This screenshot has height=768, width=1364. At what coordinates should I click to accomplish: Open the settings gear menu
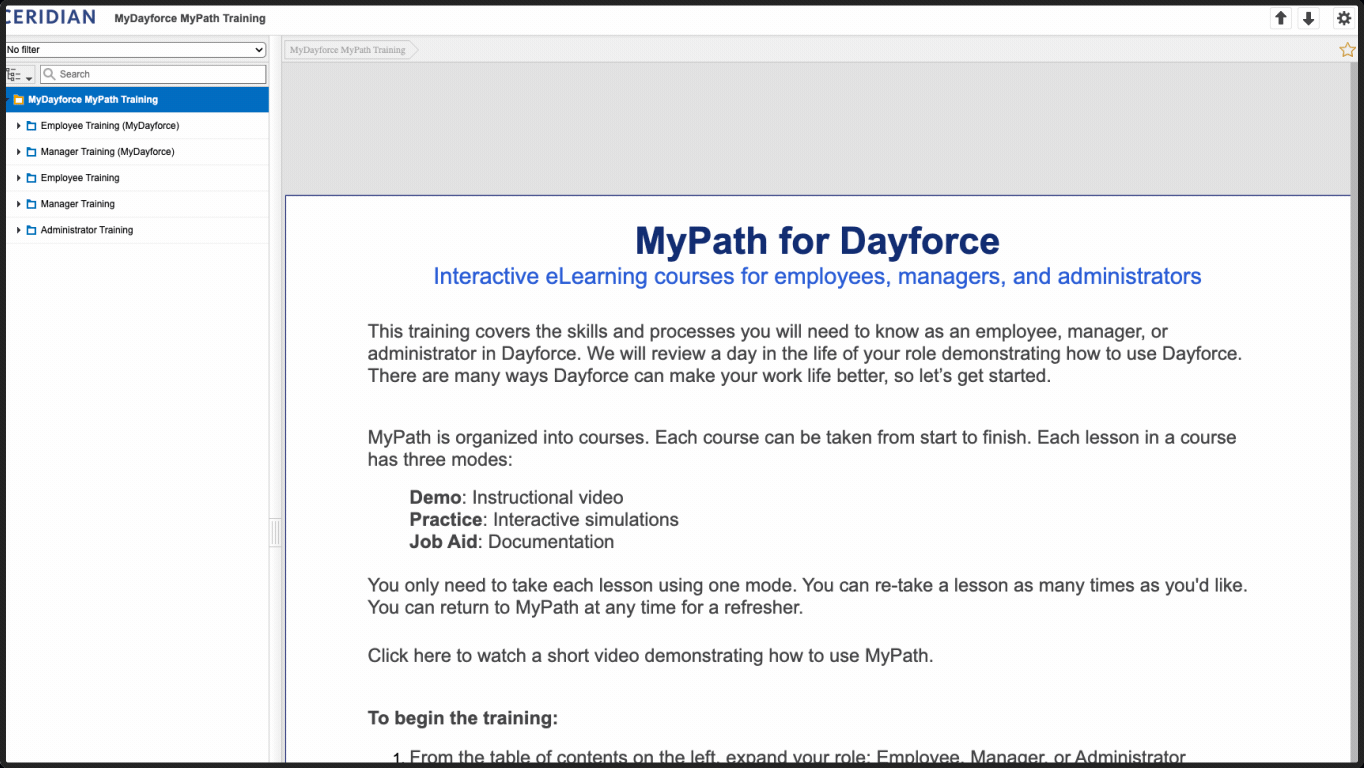coord(1344,18)
